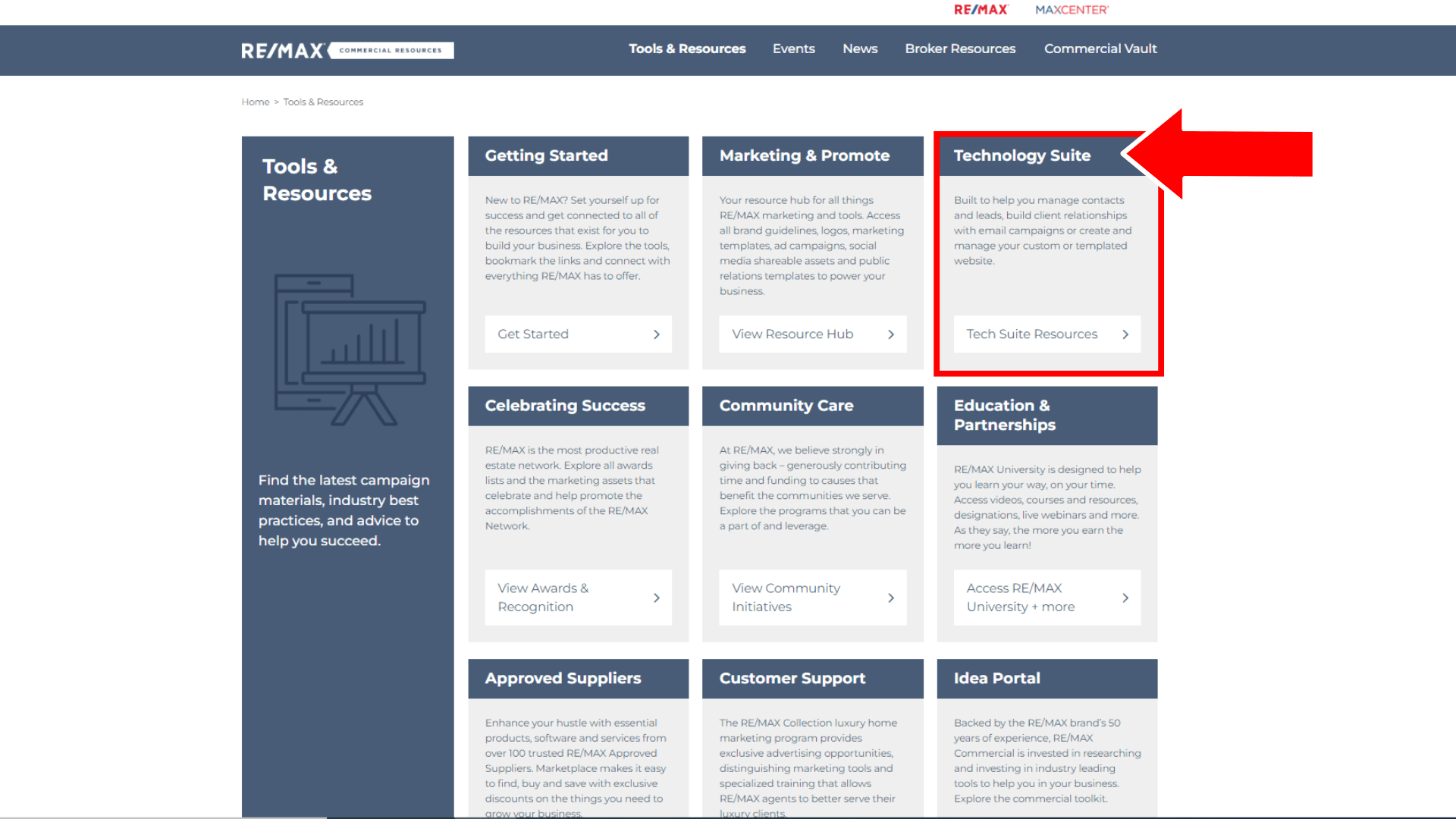Click the chevron on View Resource Hub

coord(891,334)
